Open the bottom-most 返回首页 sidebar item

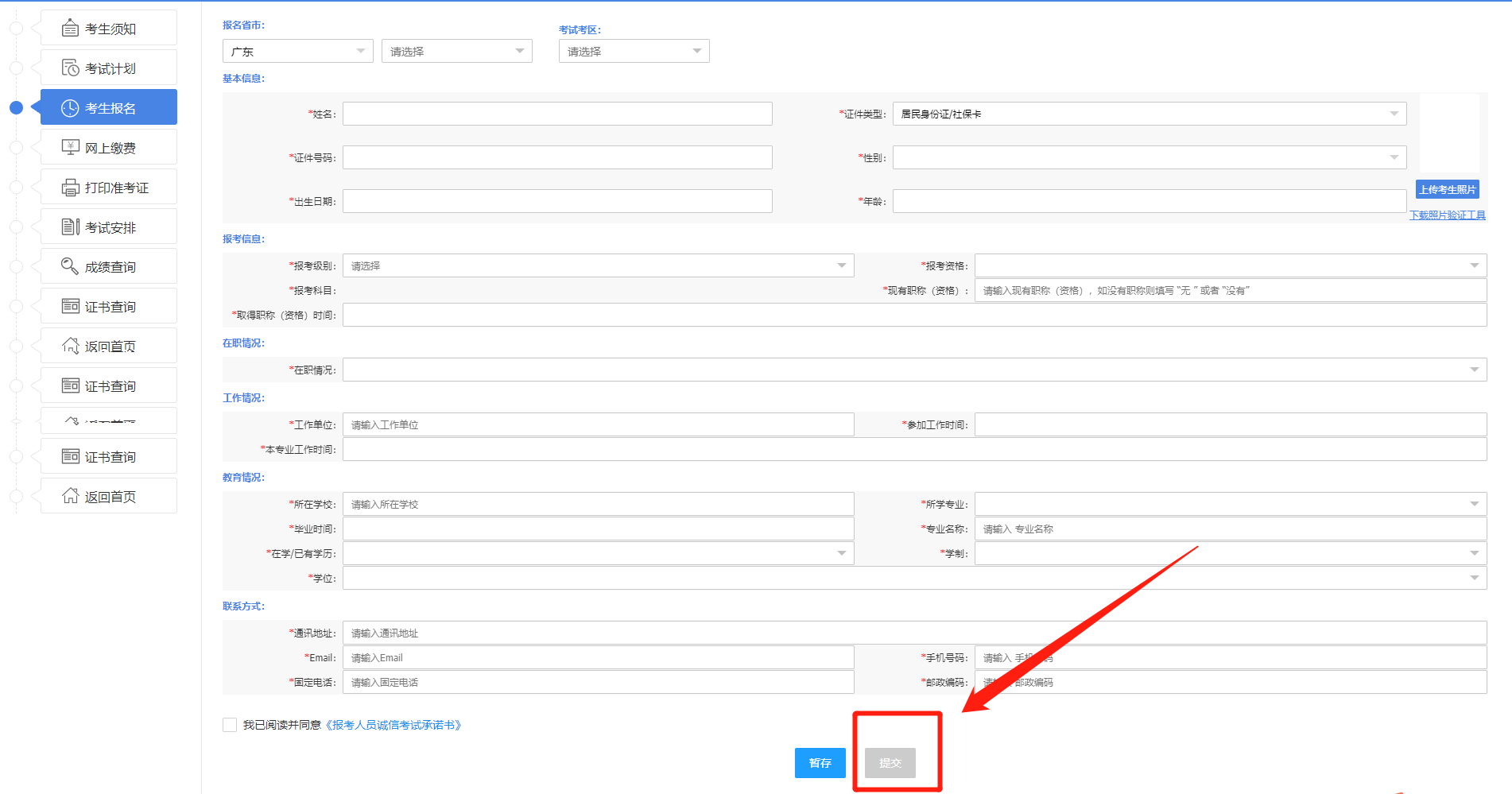109,496
